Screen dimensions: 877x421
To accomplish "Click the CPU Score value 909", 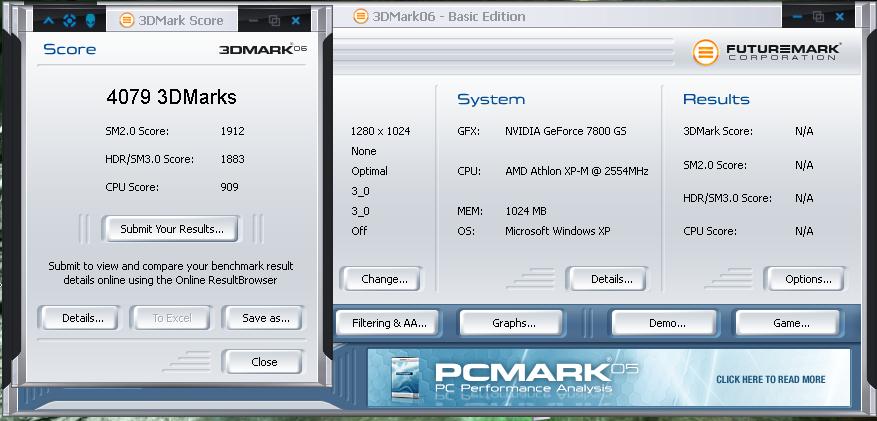I will (x=229, y=187).
